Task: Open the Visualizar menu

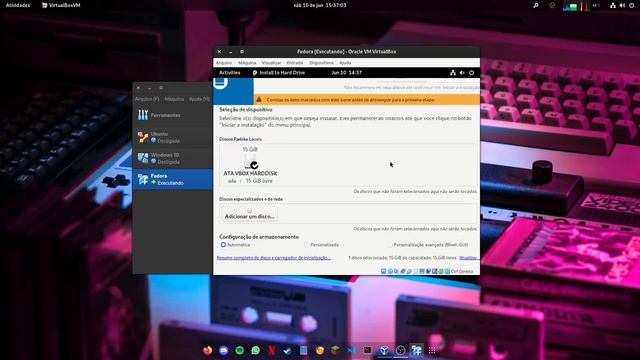Action: [271, 63]
